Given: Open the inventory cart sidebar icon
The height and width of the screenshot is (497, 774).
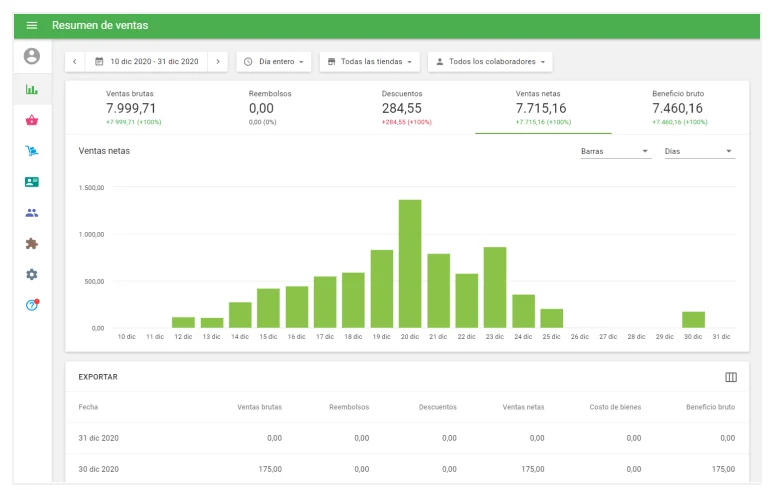Looking at the screenshot, I should tap(32, 151).
